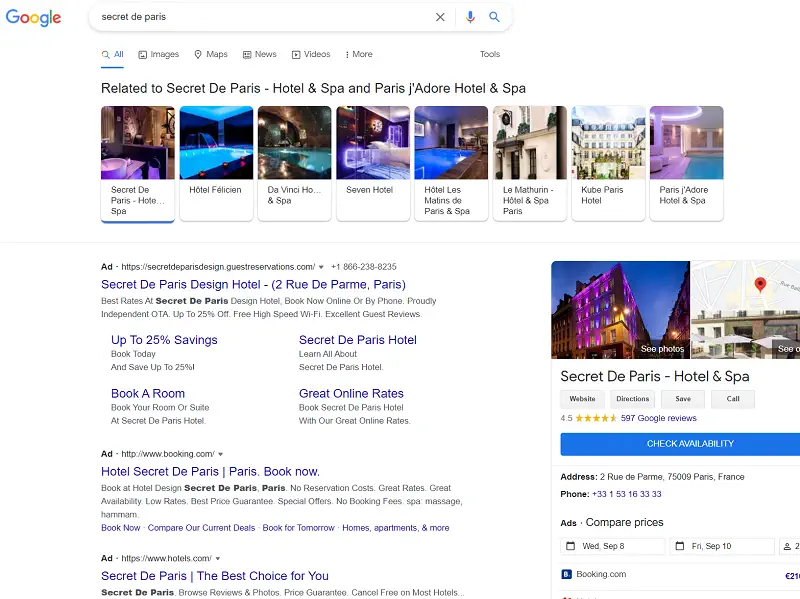Click the News tab icon

pos(247,55)
